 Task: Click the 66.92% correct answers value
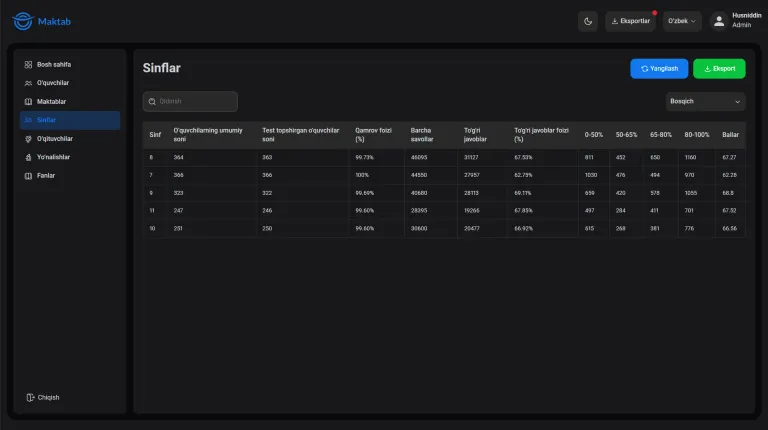tap(523, 229)
